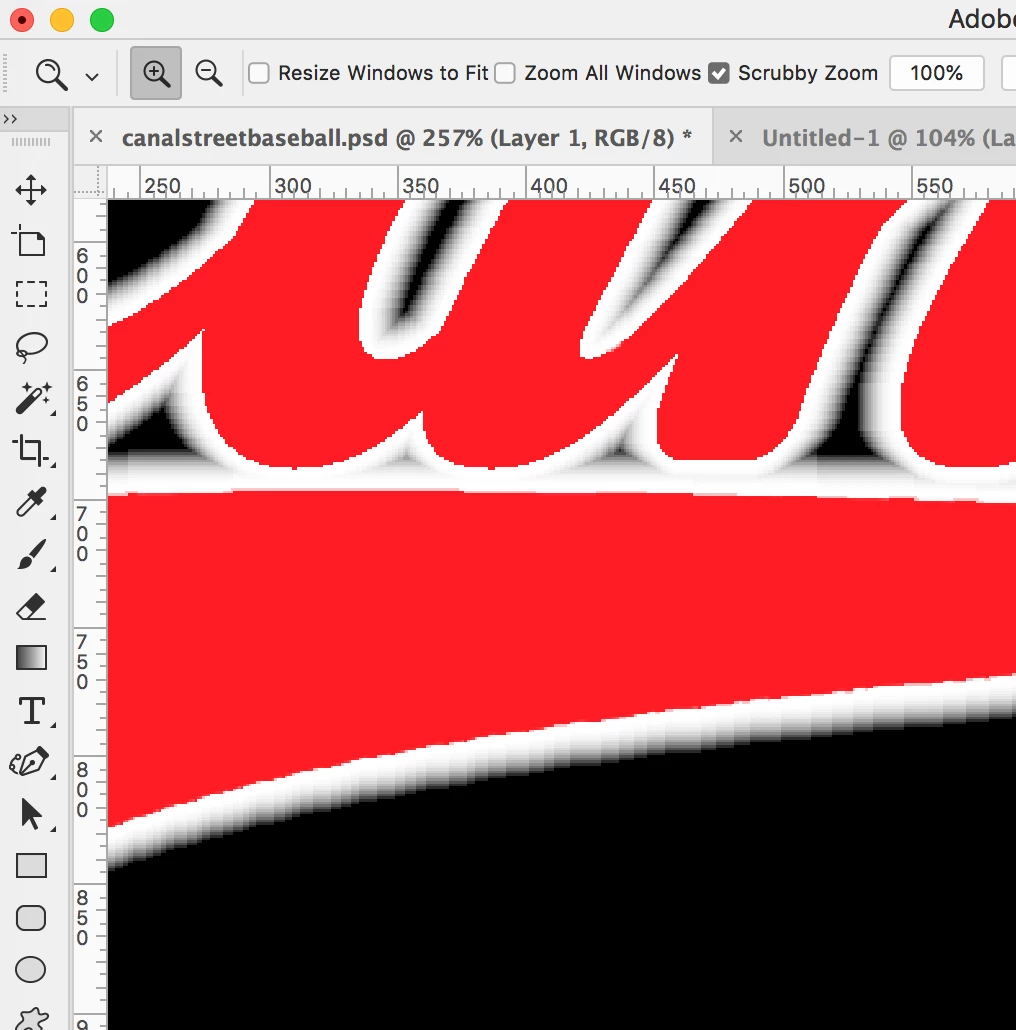1016x1030 pixels.
Task: Select the Horizontal Type tool
Action: coord(32,711)
